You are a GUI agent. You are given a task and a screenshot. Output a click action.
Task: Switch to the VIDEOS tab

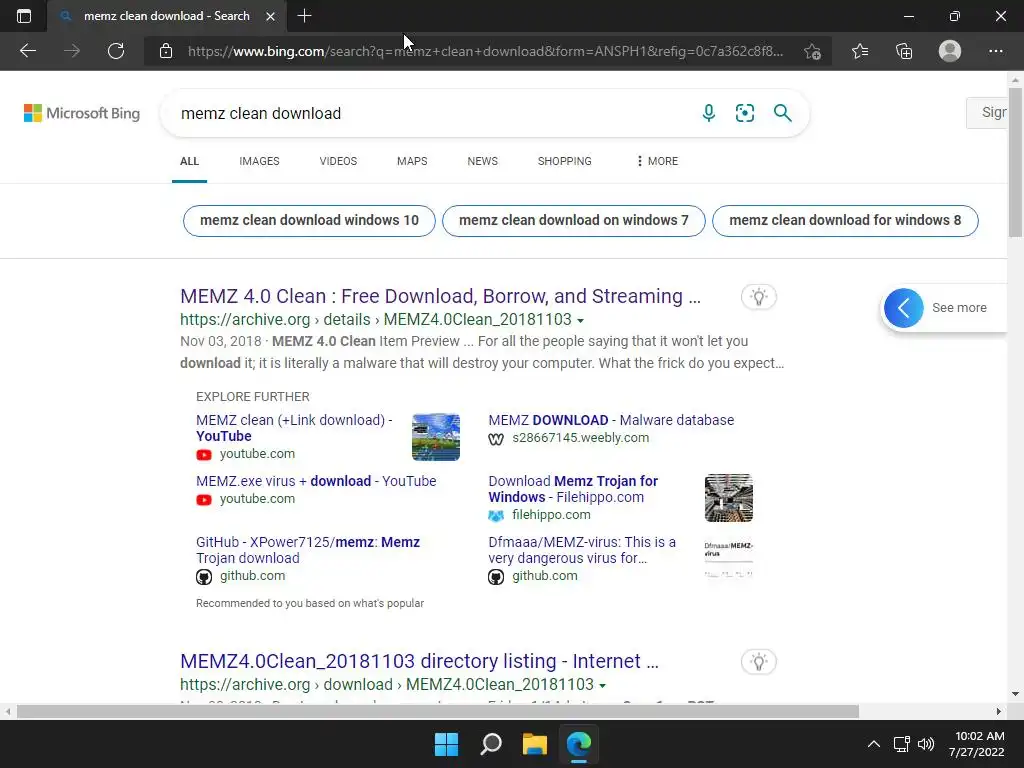point(338,161)
